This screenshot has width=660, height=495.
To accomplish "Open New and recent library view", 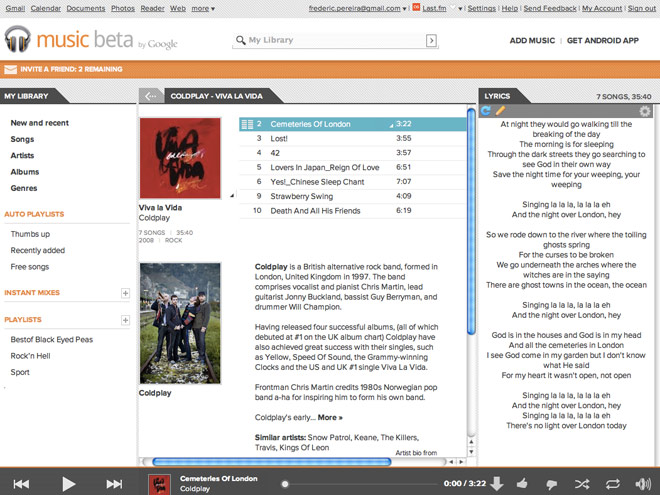I will click(x=40, y=123).
